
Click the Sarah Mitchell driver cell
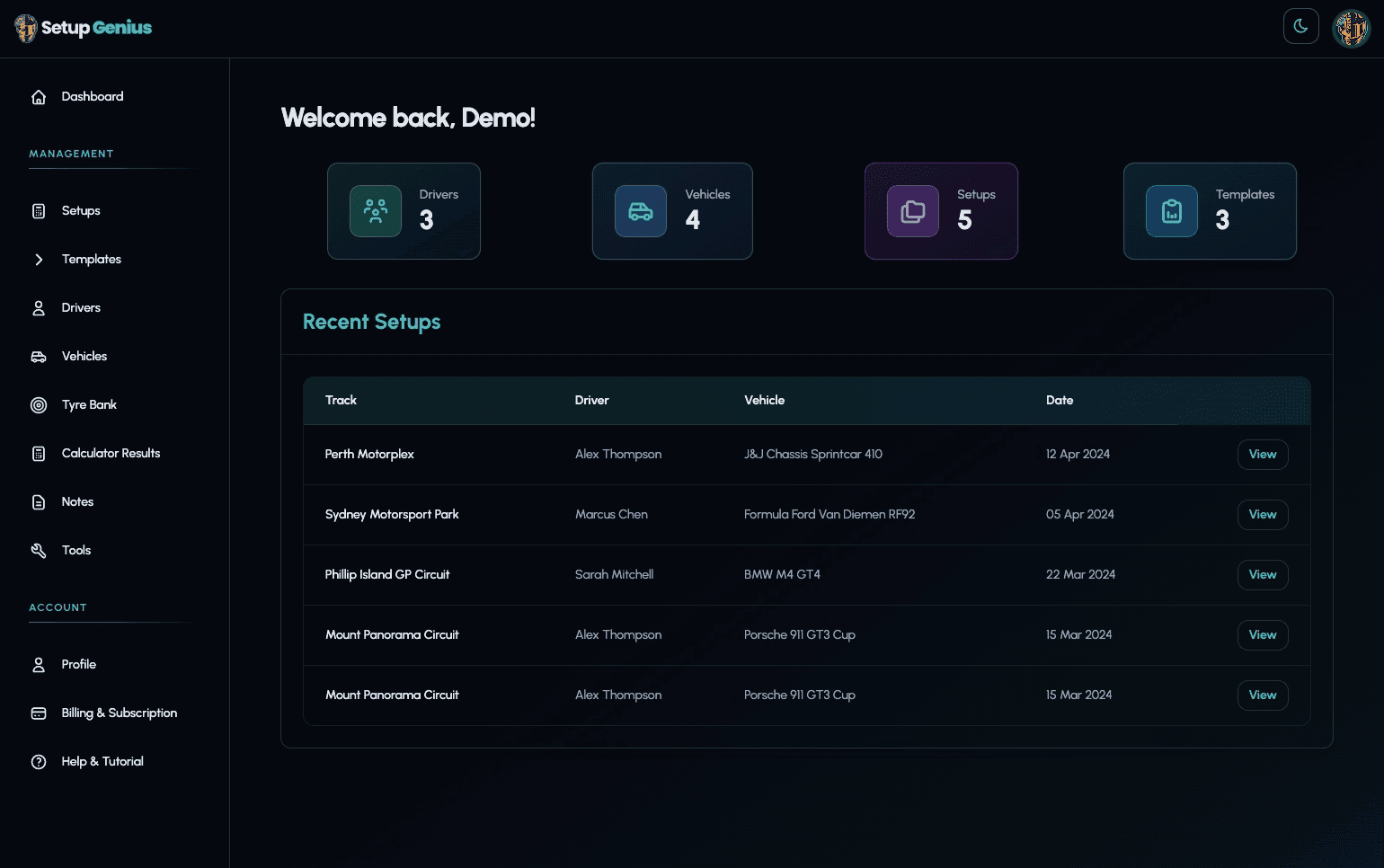point(614,574)
